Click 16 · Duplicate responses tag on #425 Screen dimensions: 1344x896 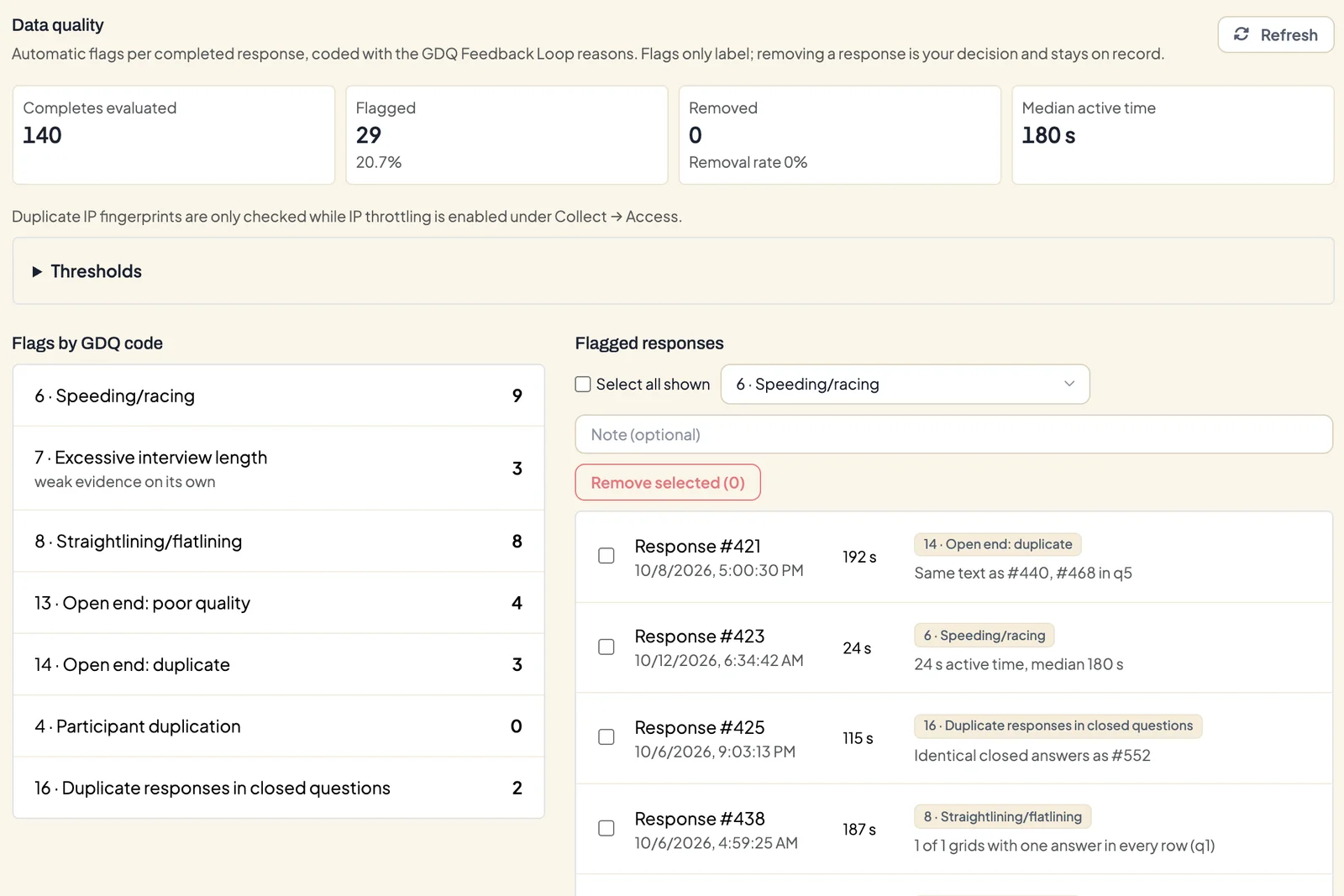(1058, 726)
